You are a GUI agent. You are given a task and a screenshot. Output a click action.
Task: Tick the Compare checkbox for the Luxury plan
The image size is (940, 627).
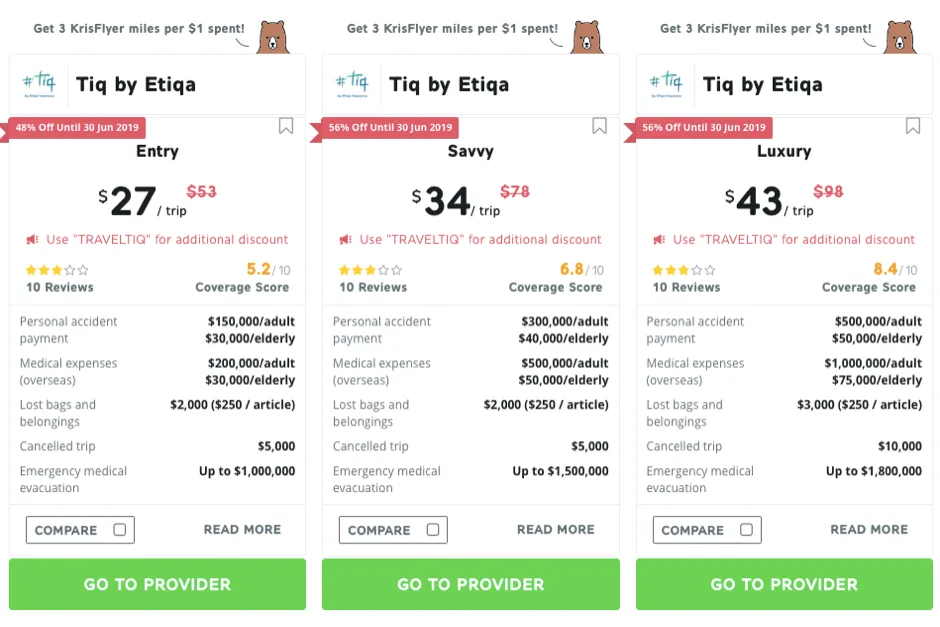[x=747, y=530]
